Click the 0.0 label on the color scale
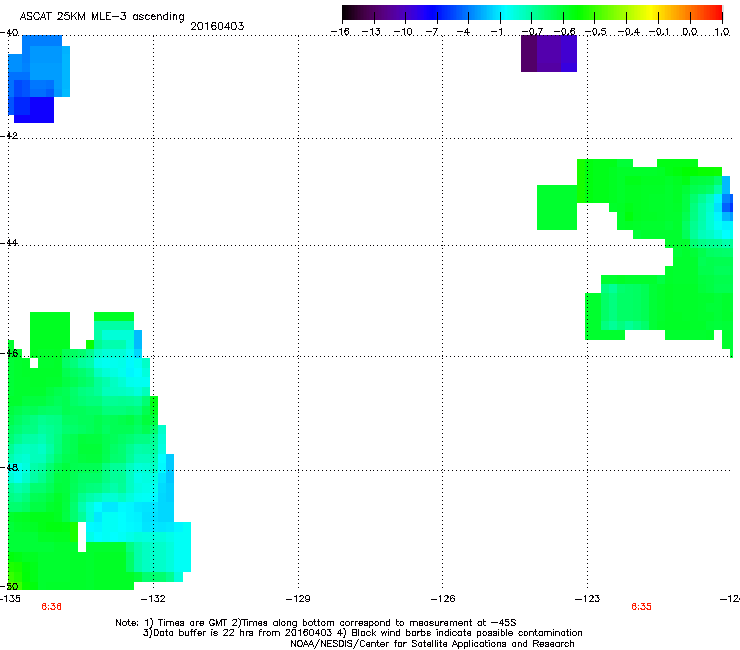740x650 pixels. (690, 32)
